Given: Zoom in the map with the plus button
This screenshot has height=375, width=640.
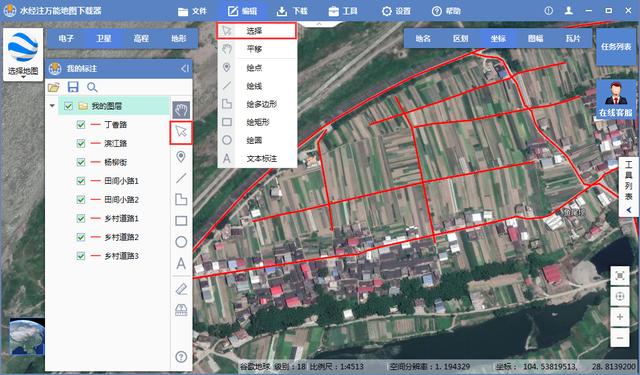Looking at the screenshot, I should (x=620, y=317).
